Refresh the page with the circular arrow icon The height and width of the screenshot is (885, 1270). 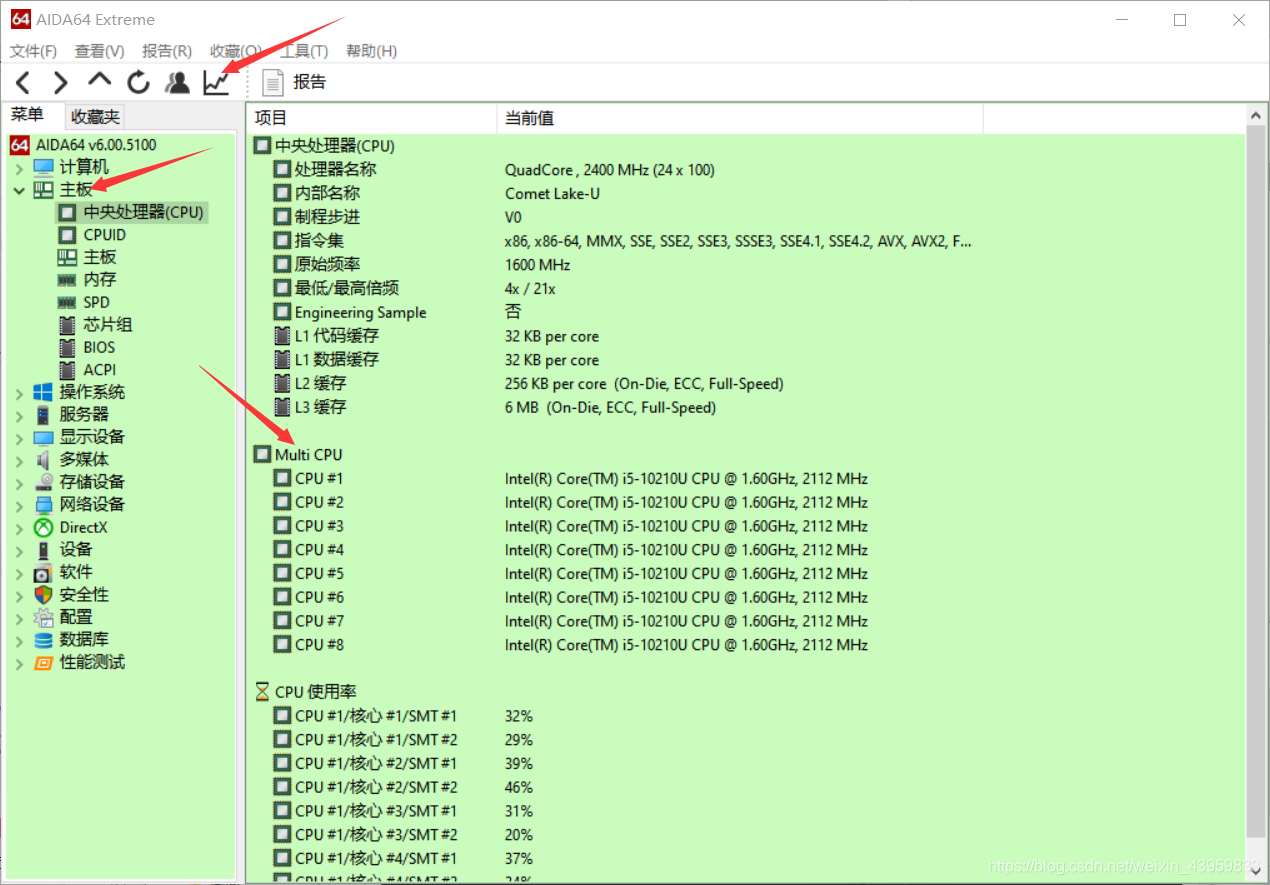(x=138, y=83)
